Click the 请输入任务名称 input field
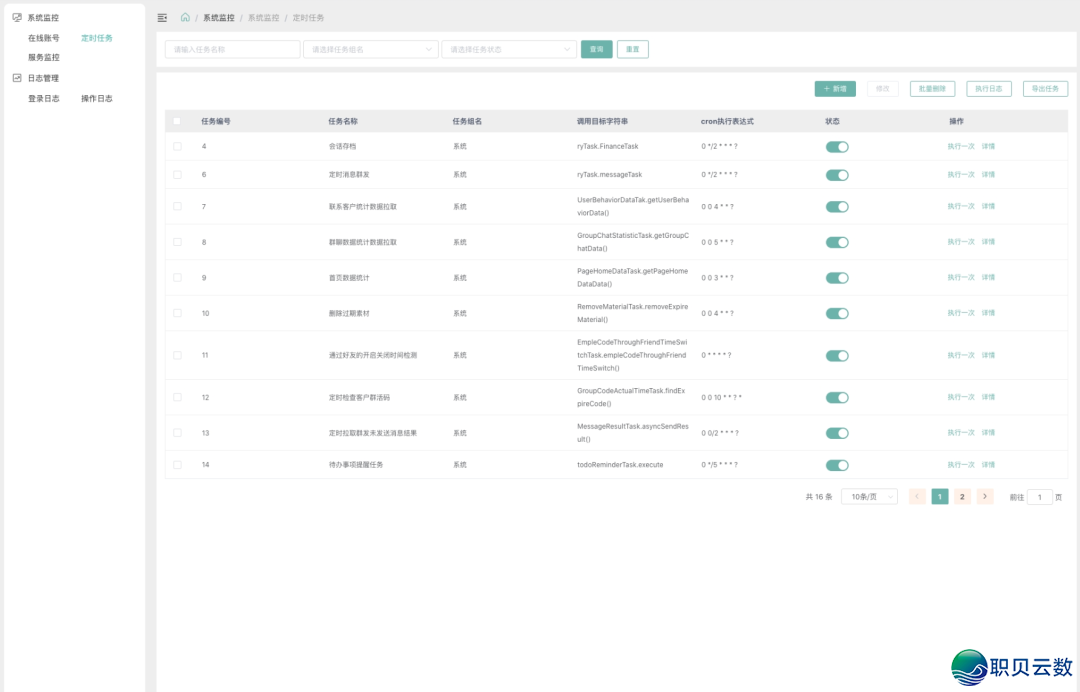The image size is (1080, 692). [x=231, y=48]
